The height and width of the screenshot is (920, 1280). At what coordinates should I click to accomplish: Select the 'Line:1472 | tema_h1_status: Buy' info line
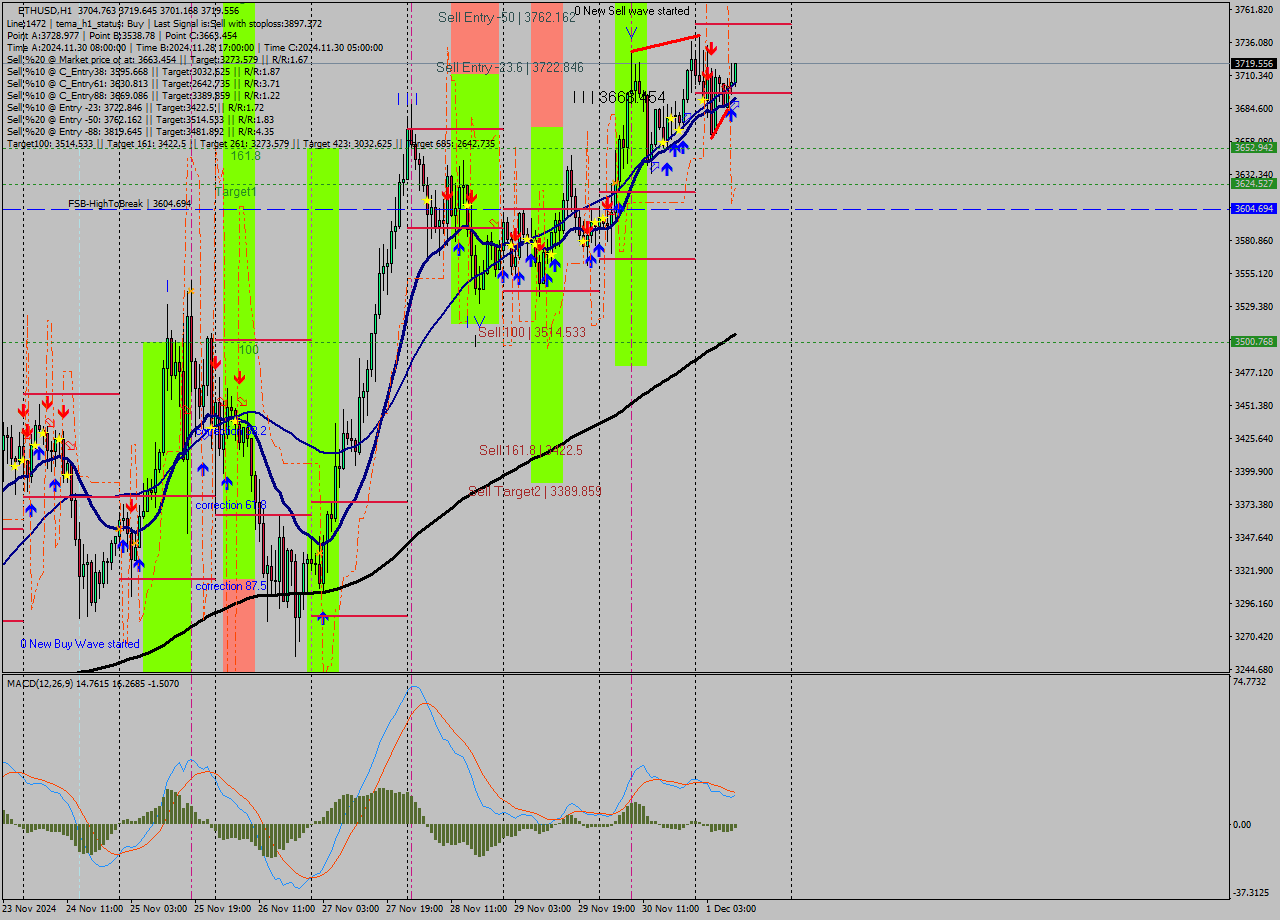coord(164,23)
